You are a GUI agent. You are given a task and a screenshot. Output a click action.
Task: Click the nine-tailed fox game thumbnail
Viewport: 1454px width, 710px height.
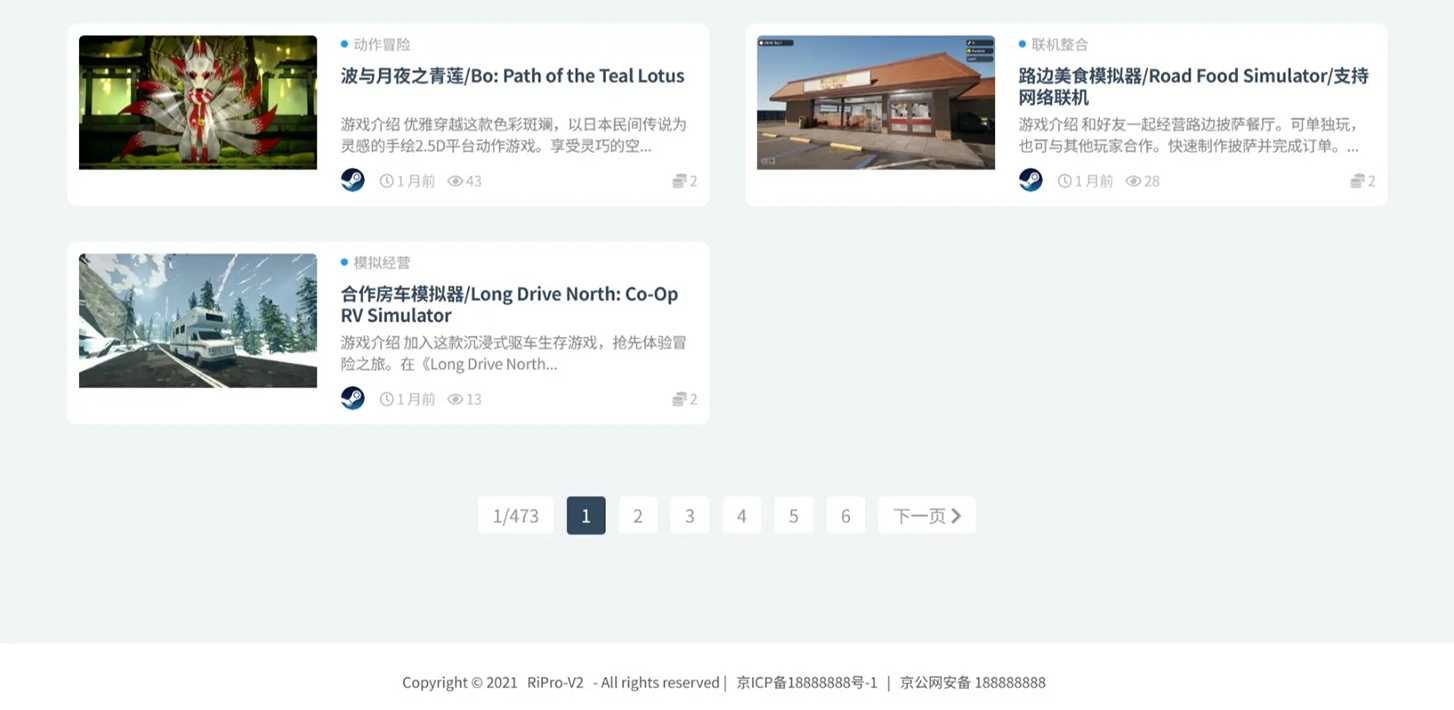click(198, 102)
